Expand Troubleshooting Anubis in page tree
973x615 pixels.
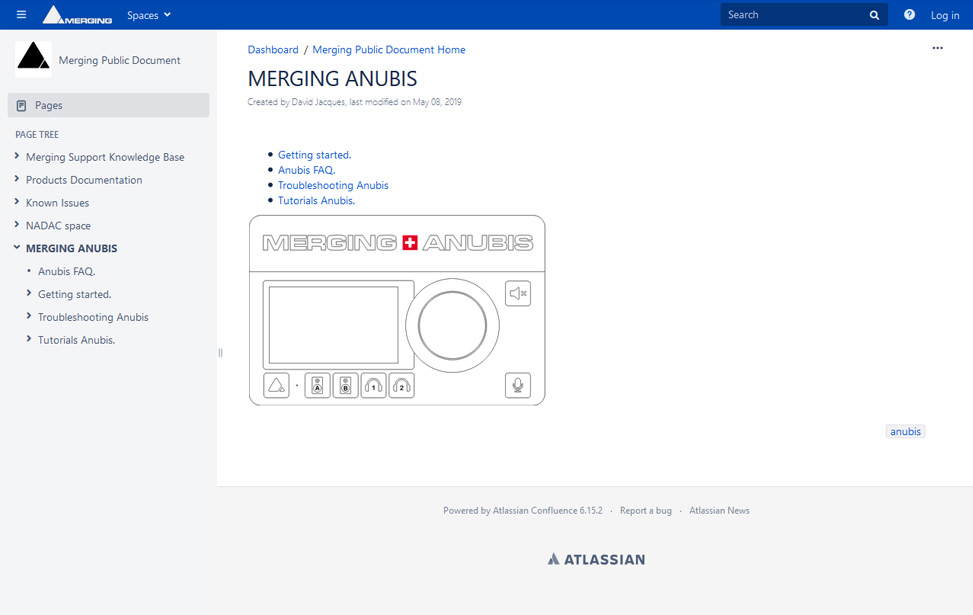click(29, 316)
